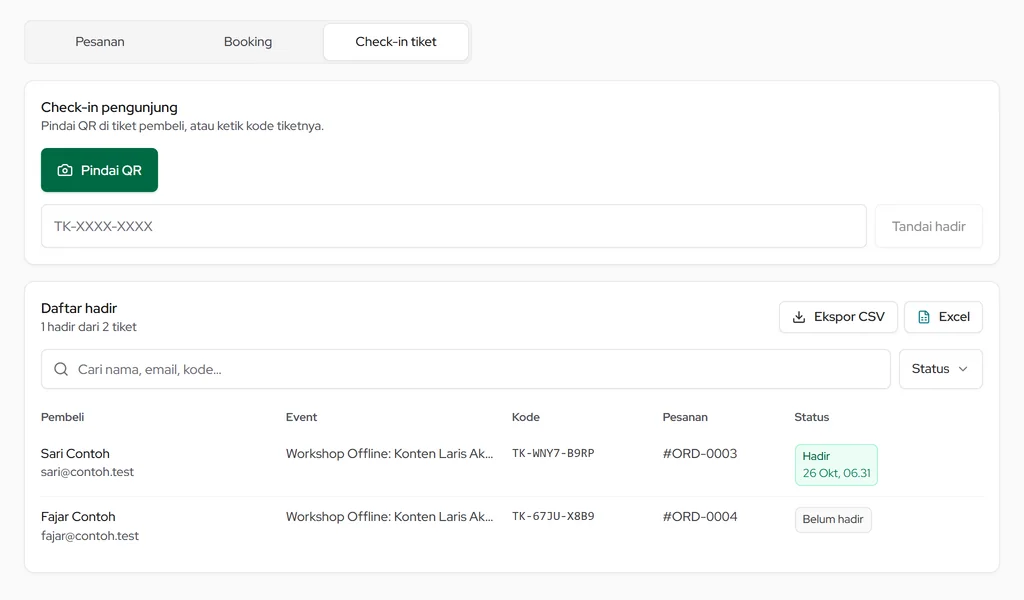
Task: Select ticket code TK-WNY7-B9RP
Action: point(553,453)
